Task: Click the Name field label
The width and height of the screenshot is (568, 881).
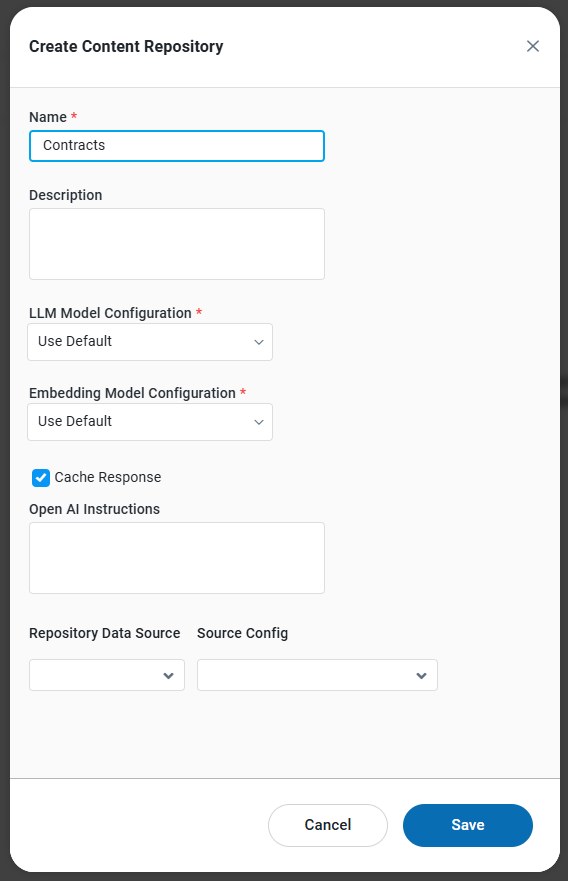Action: [x=48, y=117]
